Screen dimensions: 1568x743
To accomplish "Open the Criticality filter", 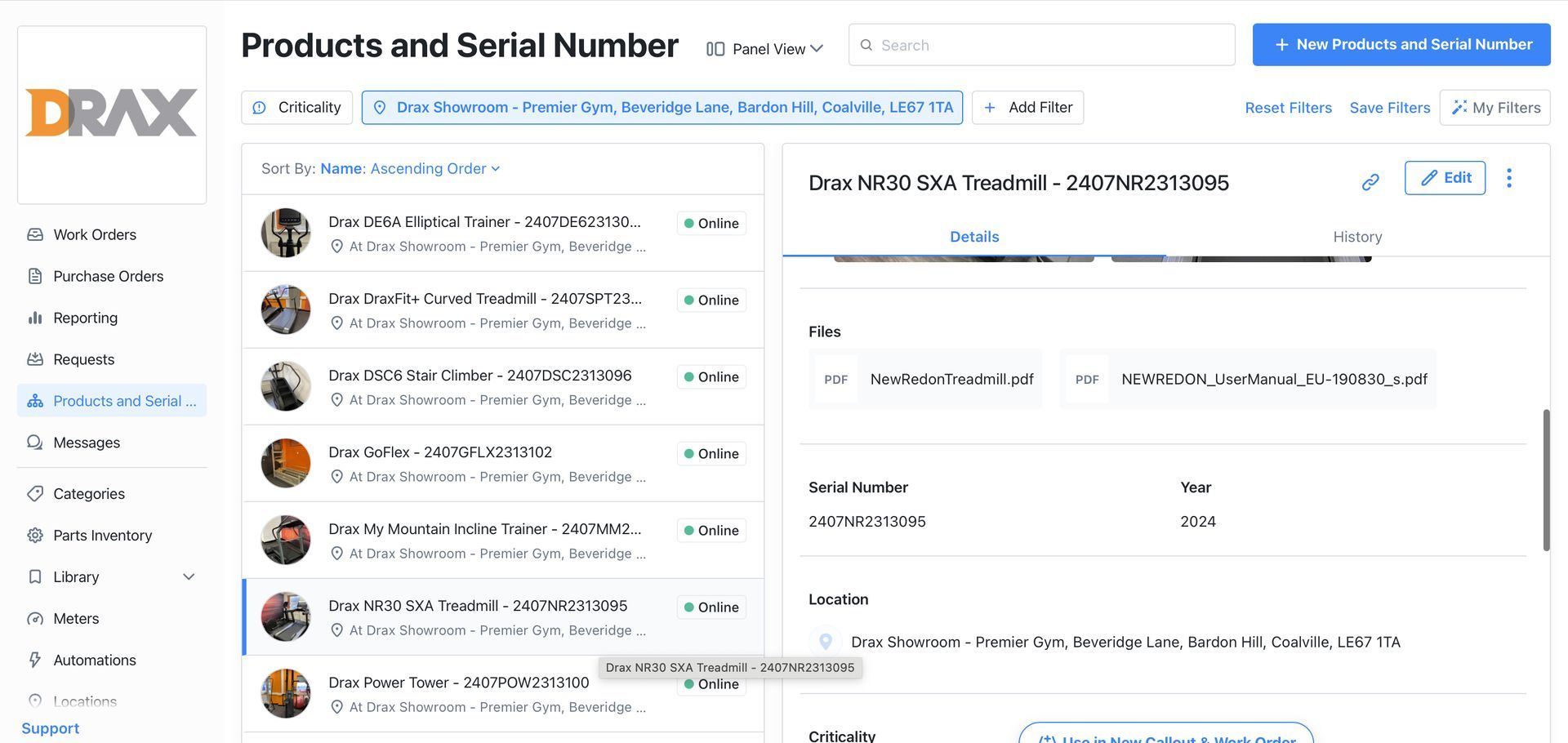I will click(x=296, y=108).
